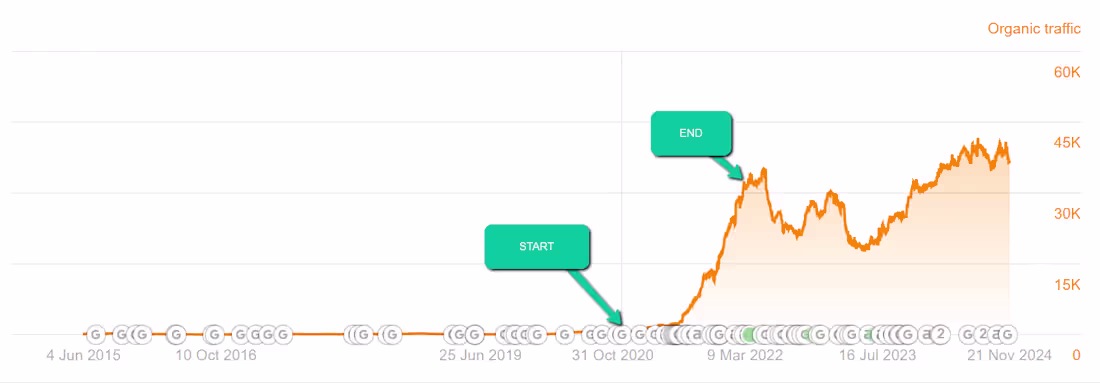Click the G marker above the 25 Jun 2019 label
Viewport: 1100px width, 383px height.
pos(474,335)
